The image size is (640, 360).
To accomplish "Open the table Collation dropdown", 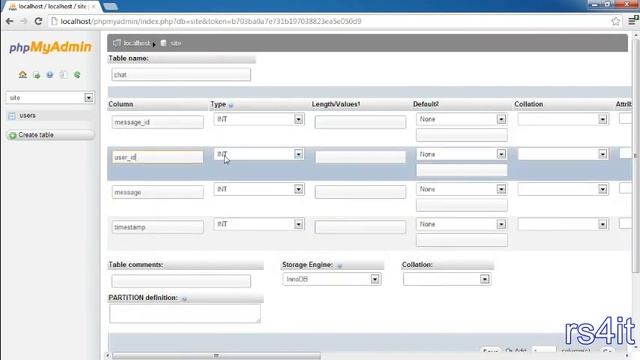I will (484, 279).
